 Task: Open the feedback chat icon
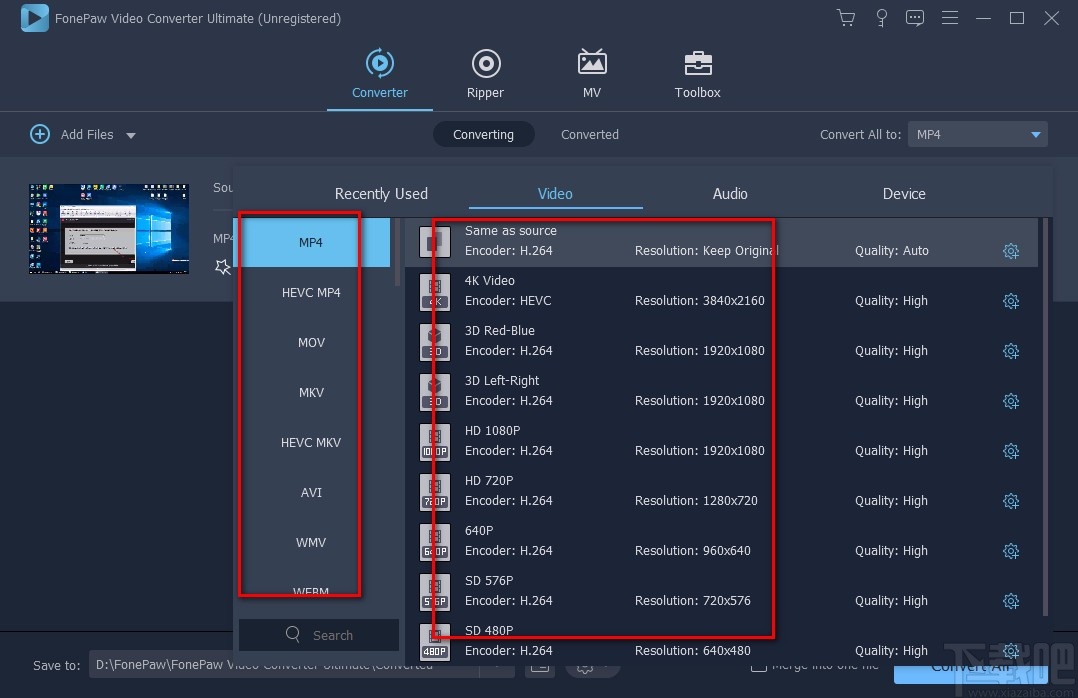click(914, 18)
